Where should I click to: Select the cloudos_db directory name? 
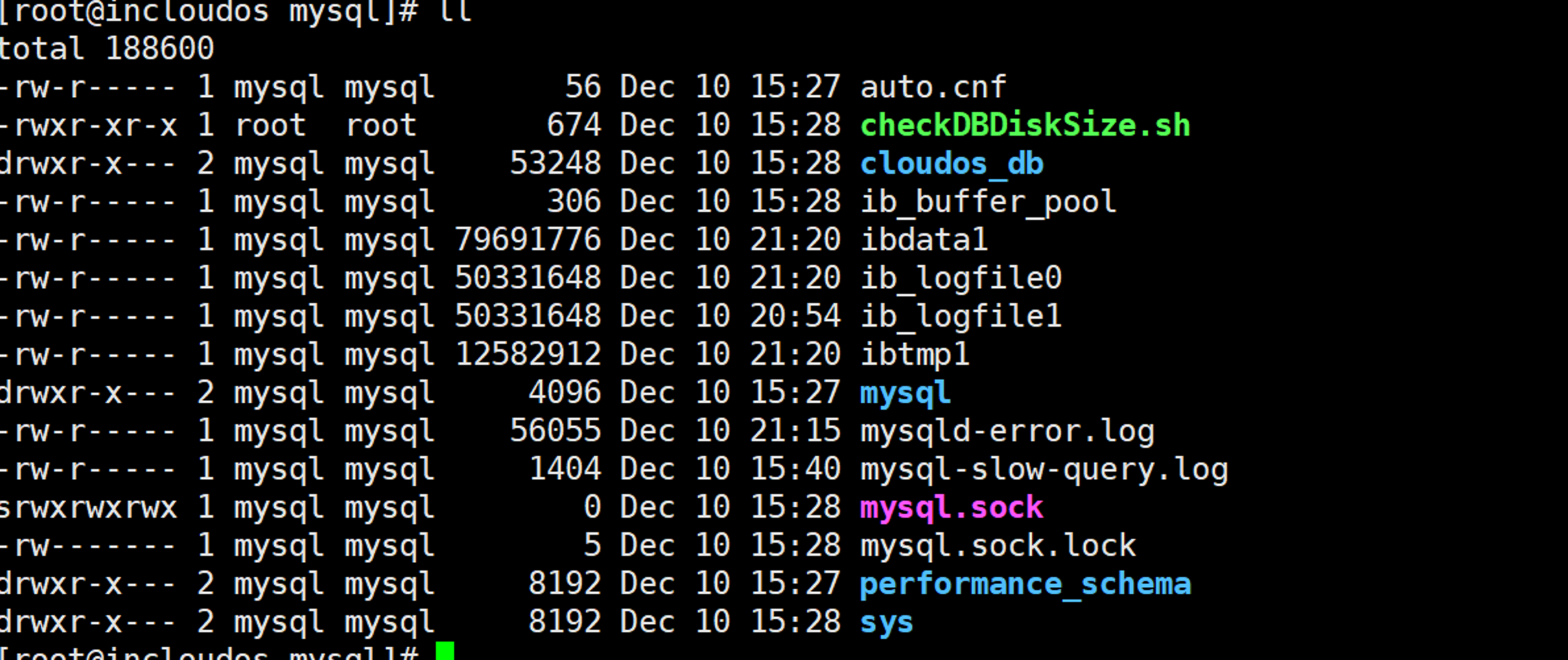tap(952, 164)
